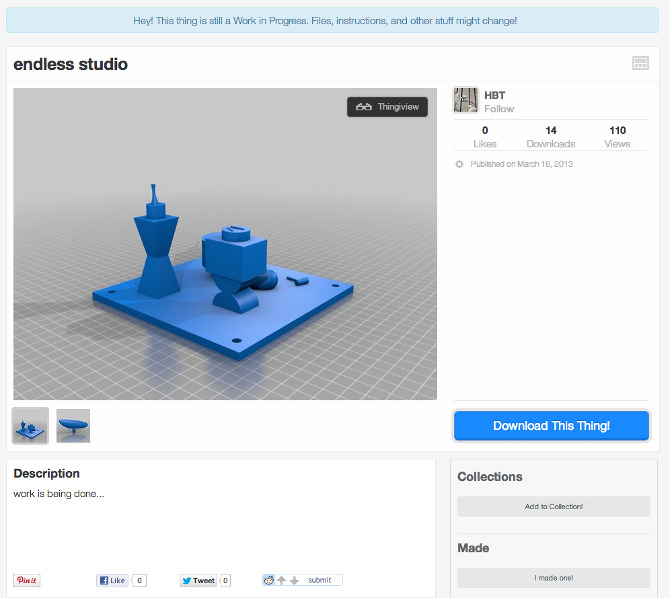Click the 14 Downloads counter
Viewport: 670px width, 598px height.
pos(551,137)
